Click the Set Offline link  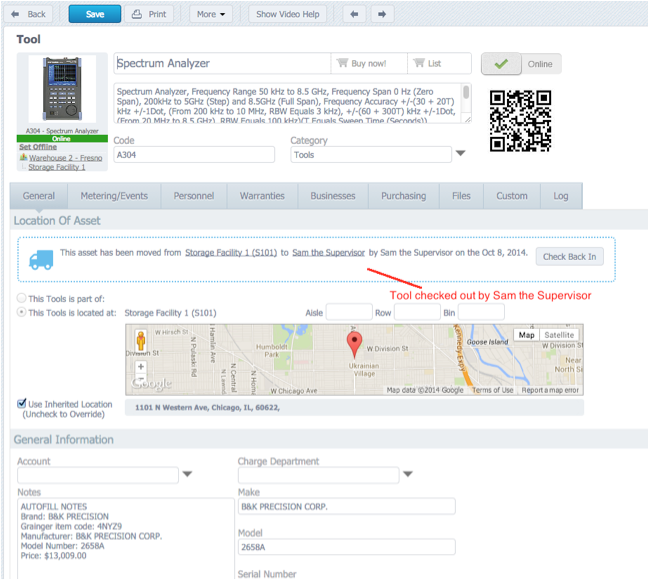(38, 147)
